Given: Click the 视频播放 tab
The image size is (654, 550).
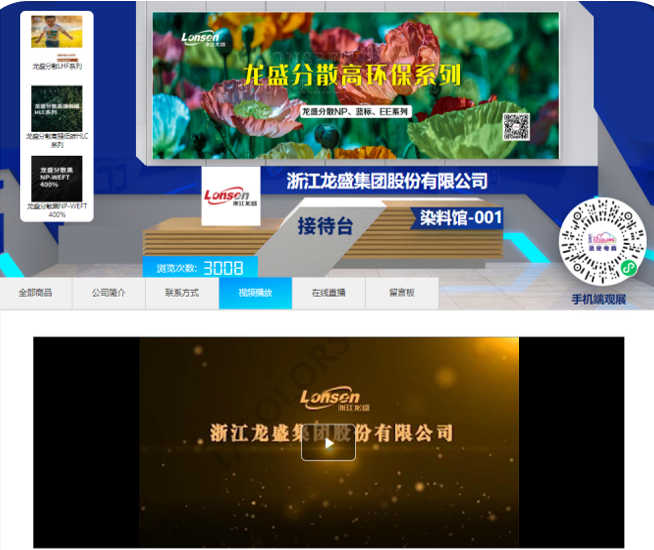Looking at the screenshot, I should click(255, 293).
